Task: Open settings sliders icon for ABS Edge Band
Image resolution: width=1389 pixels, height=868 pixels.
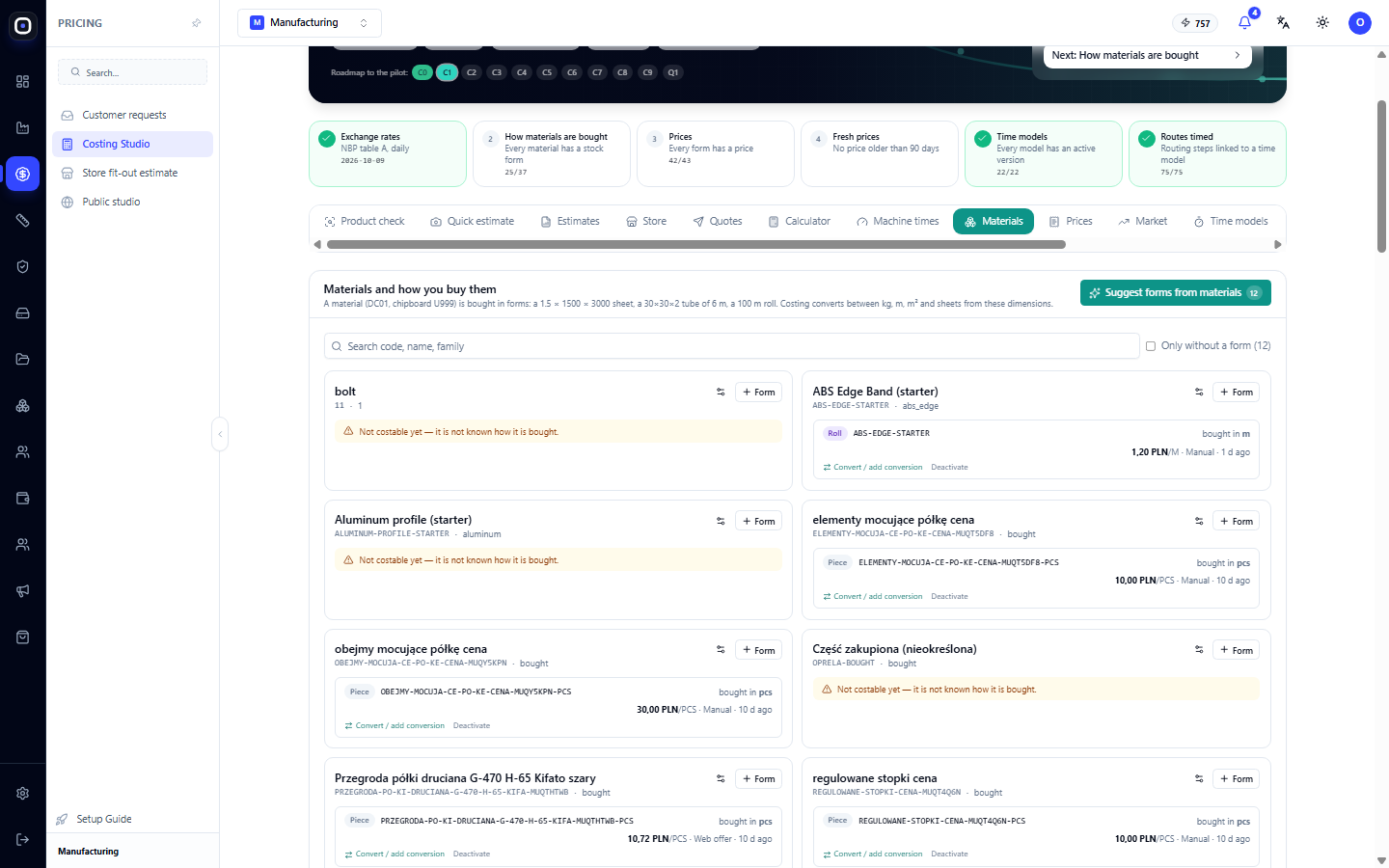Action: click(1199, 392)
